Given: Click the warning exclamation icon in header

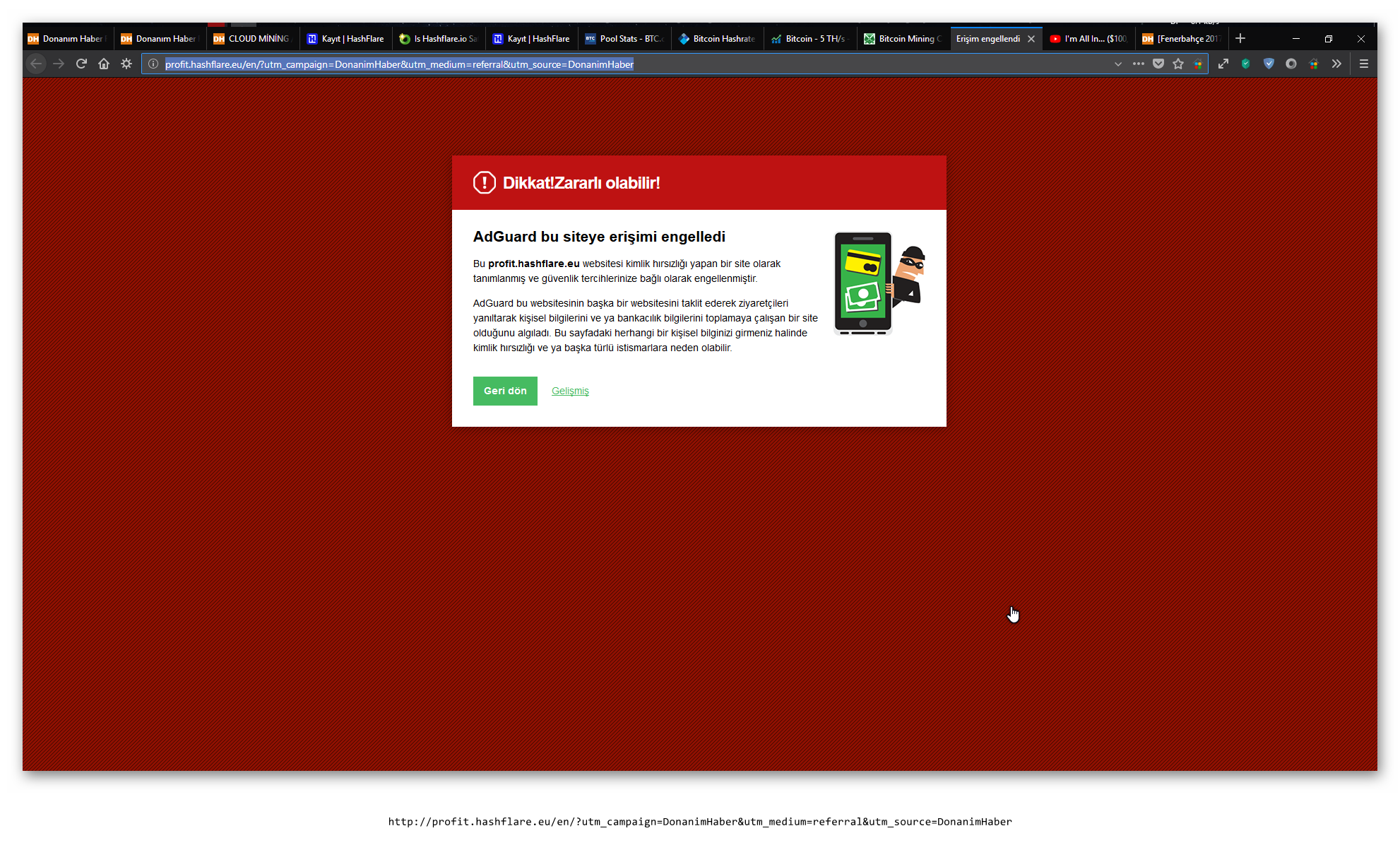Looking at the screenshot, I should click(x=485, y=182).
